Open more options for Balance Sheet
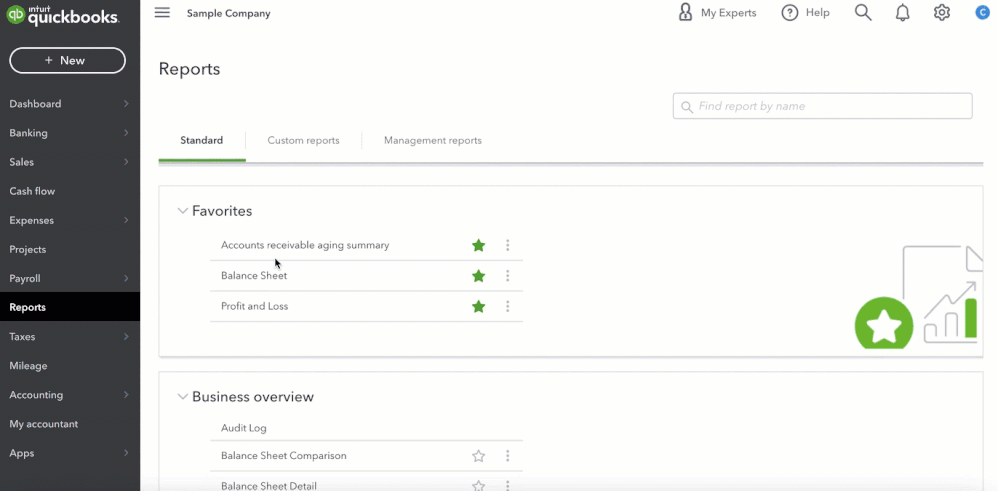The image size is (998, 491). coord(508,276)
